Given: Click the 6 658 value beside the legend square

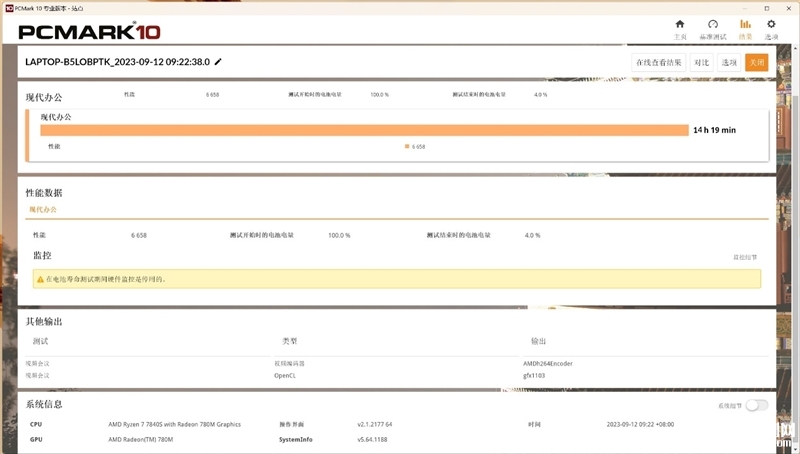Looking at the screenshot, I should [418, 147].
